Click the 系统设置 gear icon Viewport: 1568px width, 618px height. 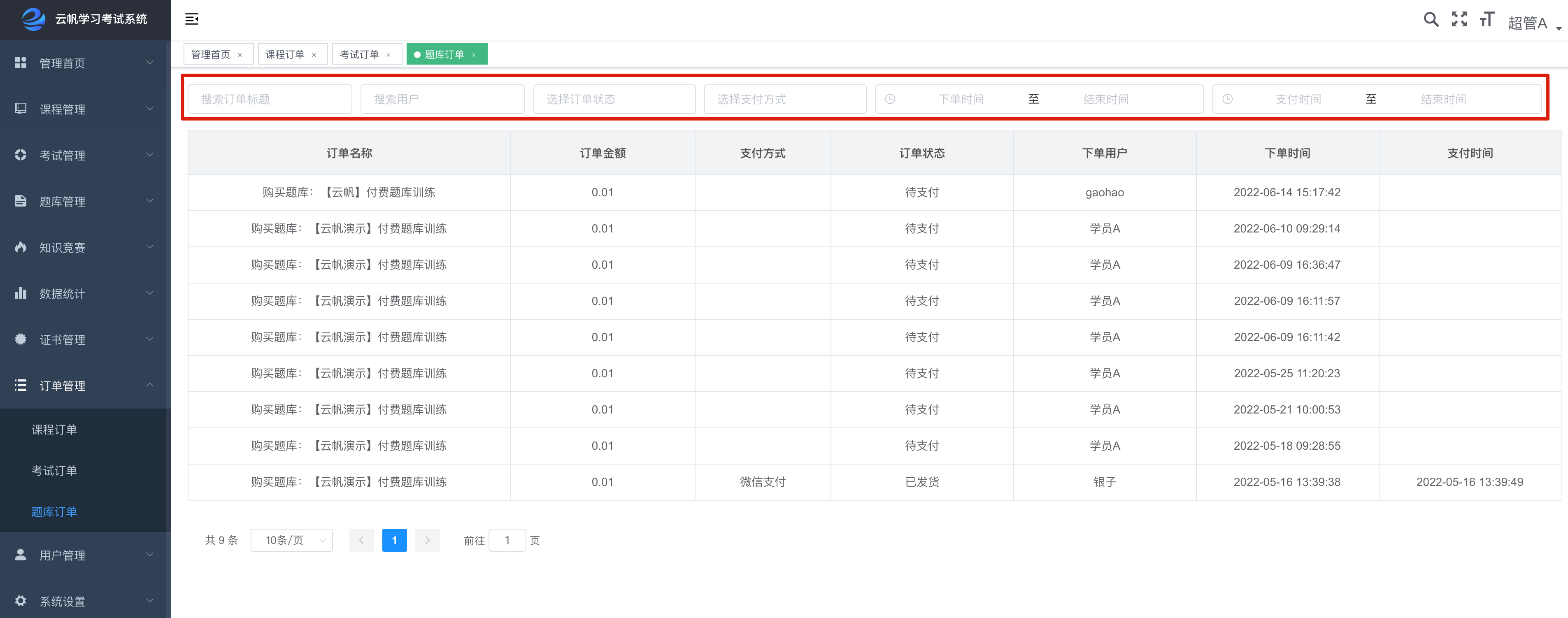click(x=21, y=600)
